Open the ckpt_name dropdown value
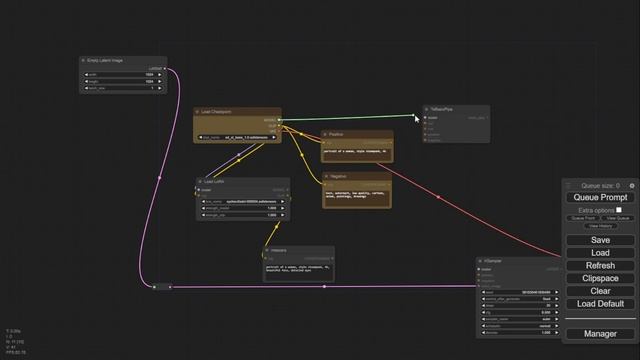Screen dimensions: 640x360 coord(237,138)
